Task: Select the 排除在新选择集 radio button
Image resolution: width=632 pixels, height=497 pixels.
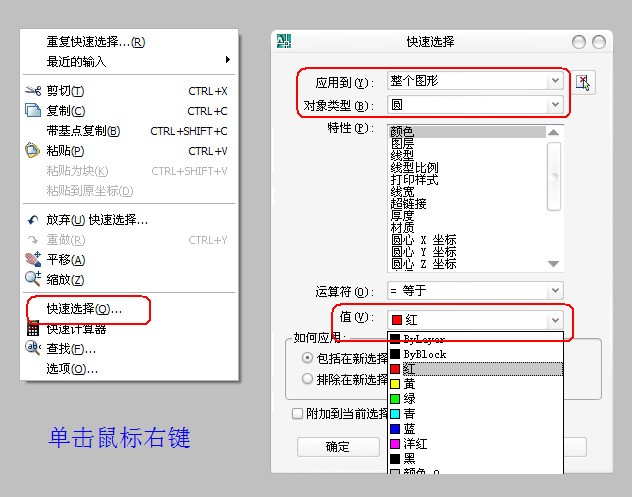Action: 308,379
